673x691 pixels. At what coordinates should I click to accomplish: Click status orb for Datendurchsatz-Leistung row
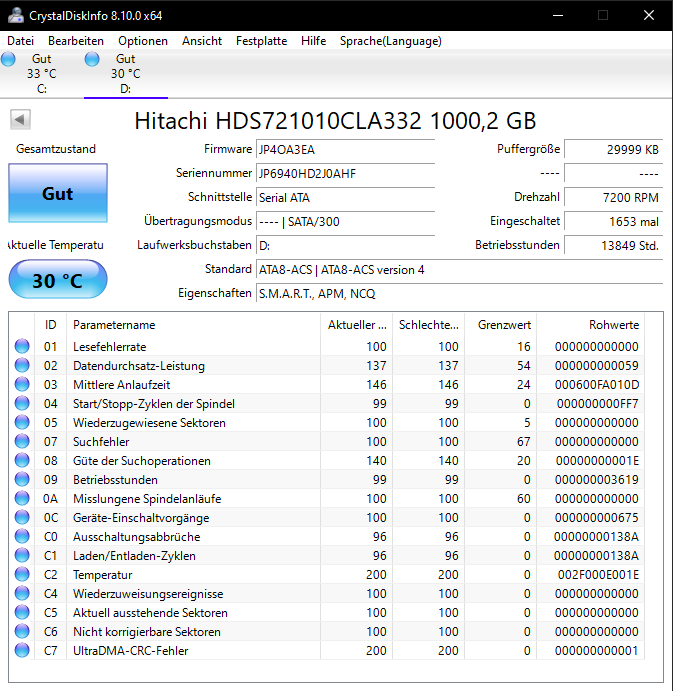[x=22, y=365]
